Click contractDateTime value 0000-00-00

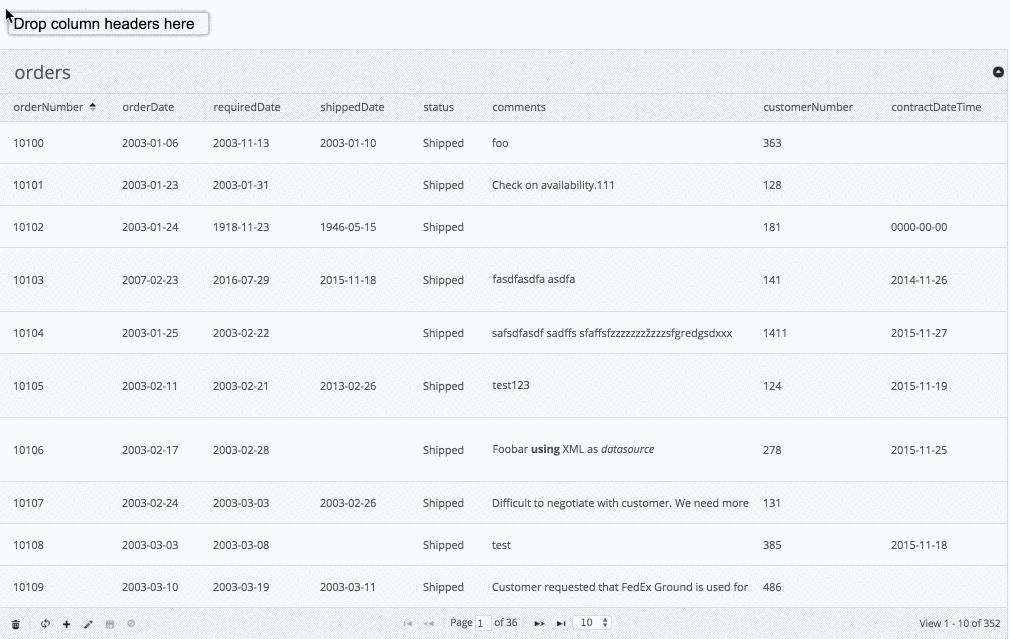[x=919, y=227]
